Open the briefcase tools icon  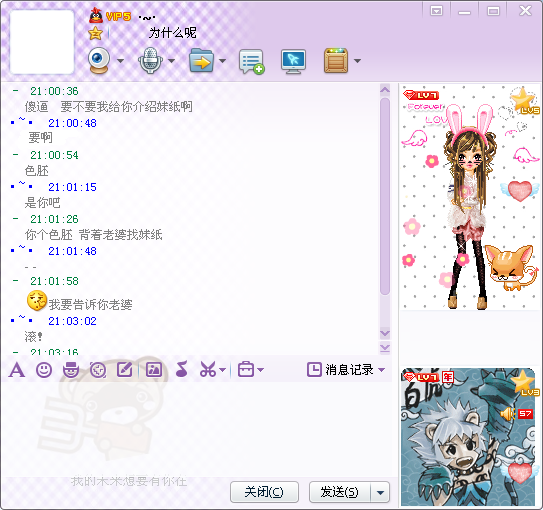point(246,369)
